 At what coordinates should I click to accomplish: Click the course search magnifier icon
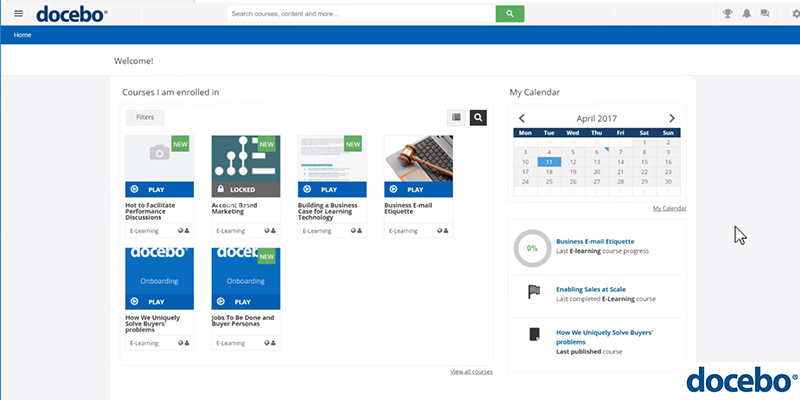478,117
